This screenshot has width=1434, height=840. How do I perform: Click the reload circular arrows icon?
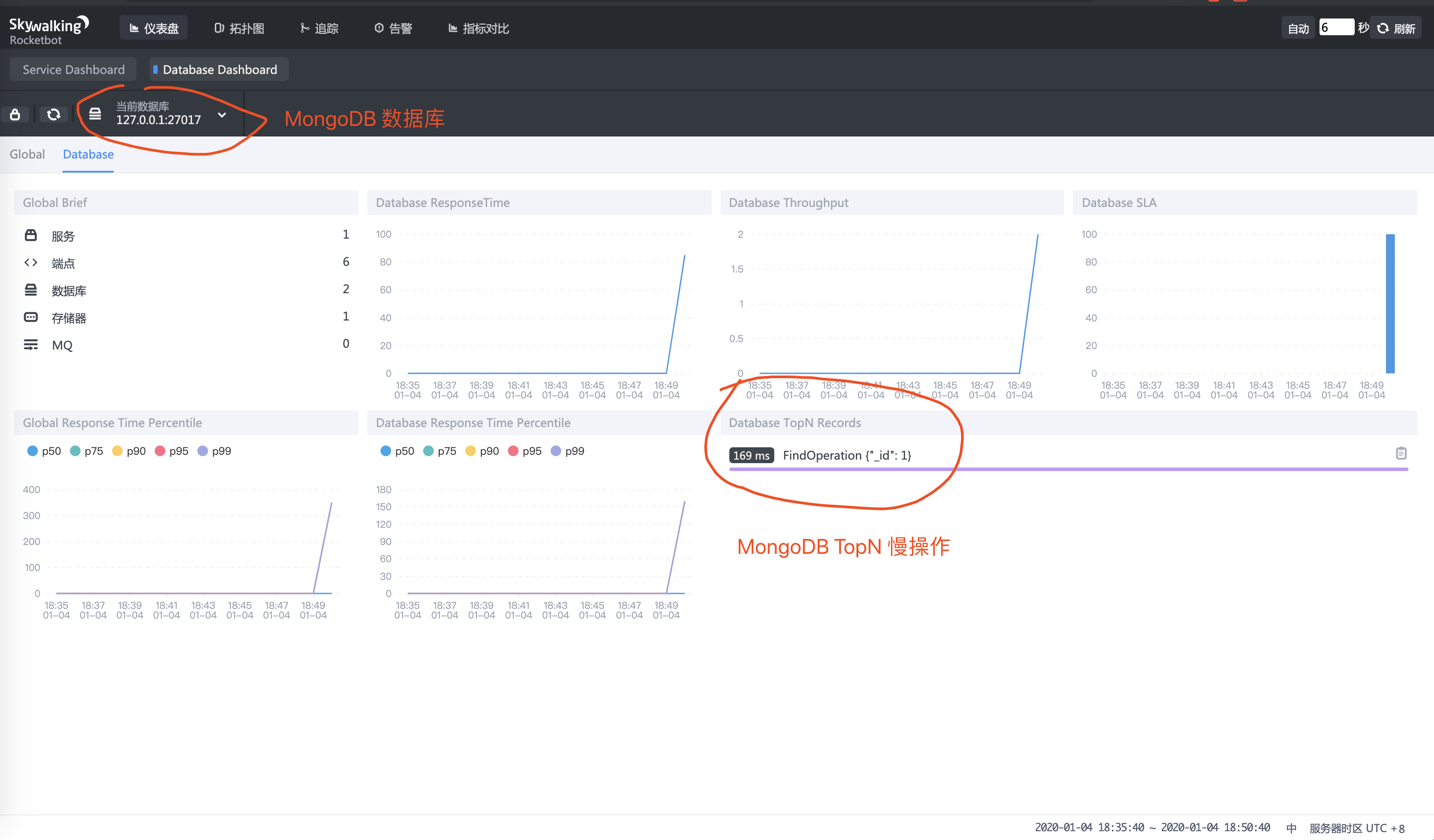[x=53, y=114]
